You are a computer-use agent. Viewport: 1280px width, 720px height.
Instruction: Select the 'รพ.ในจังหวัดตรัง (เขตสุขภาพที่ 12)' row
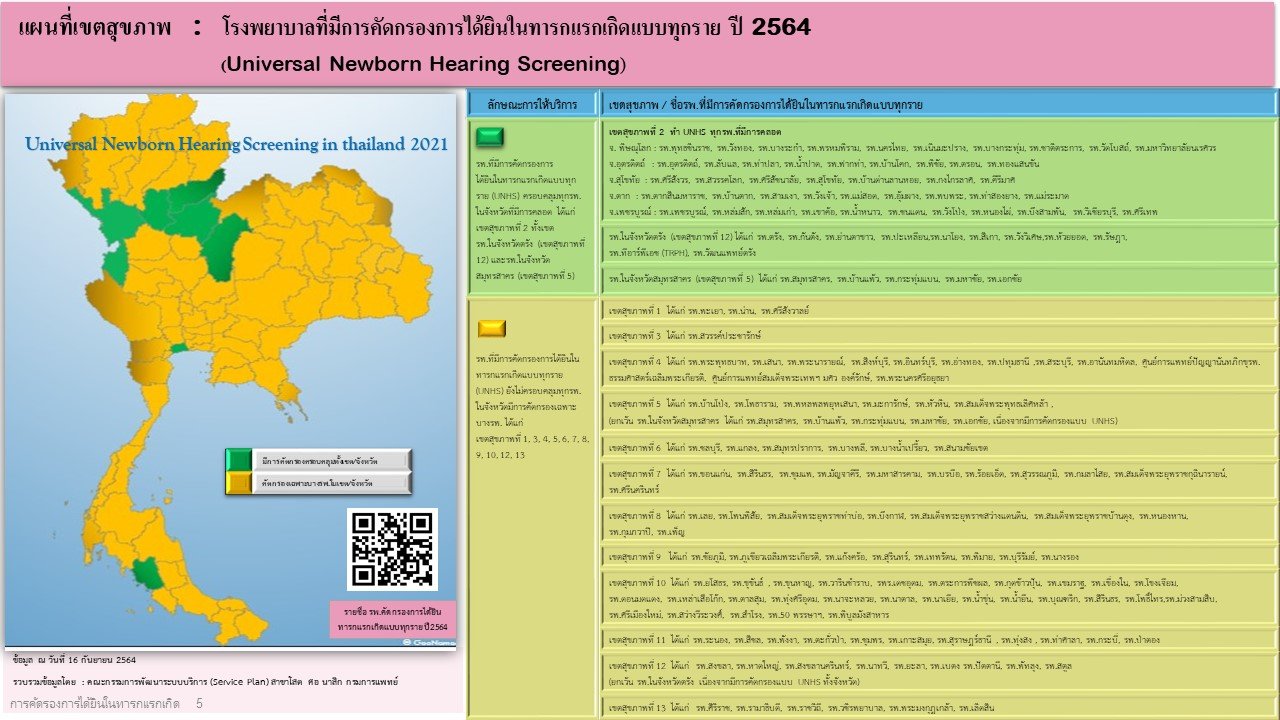click(938, 245)
